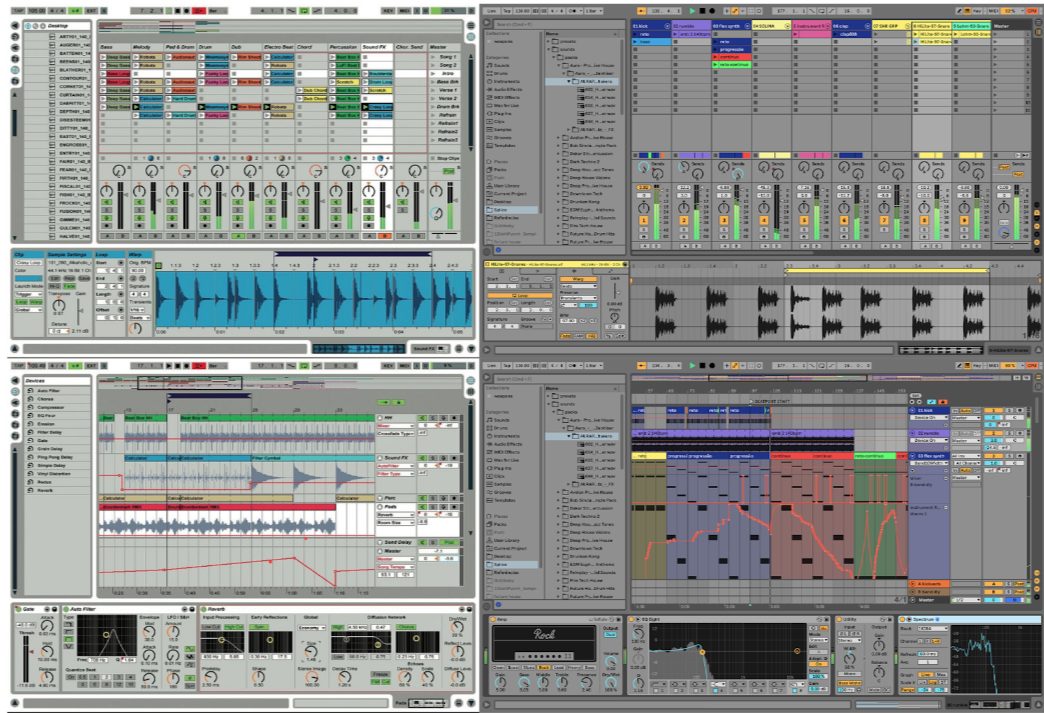The height and width of the screenshot is (713, 1044).
Task: Open the Song Tempo chooser on Master track
Action: 396,567
